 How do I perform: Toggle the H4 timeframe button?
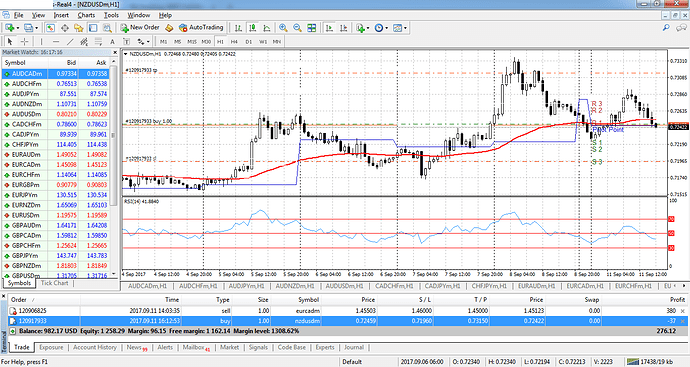pos(234,41)
